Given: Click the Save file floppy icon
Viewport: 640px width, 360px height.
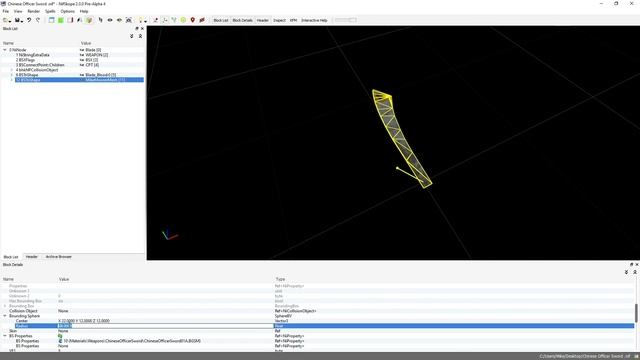Looking at the screenshot, I should click(x=17, y=20).
